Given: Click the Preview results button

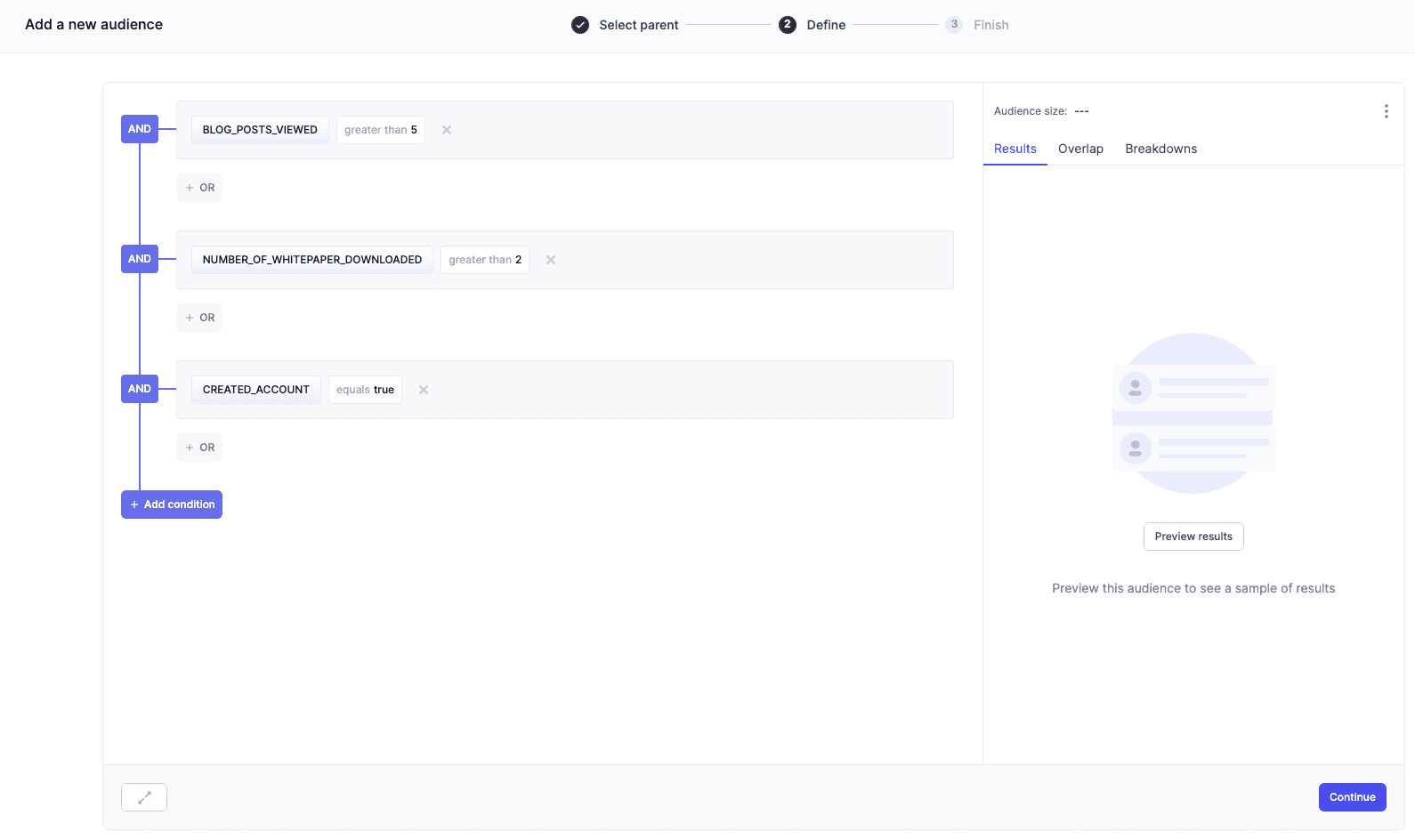Looking at the screenshot, I should (x=1193, y=537).
